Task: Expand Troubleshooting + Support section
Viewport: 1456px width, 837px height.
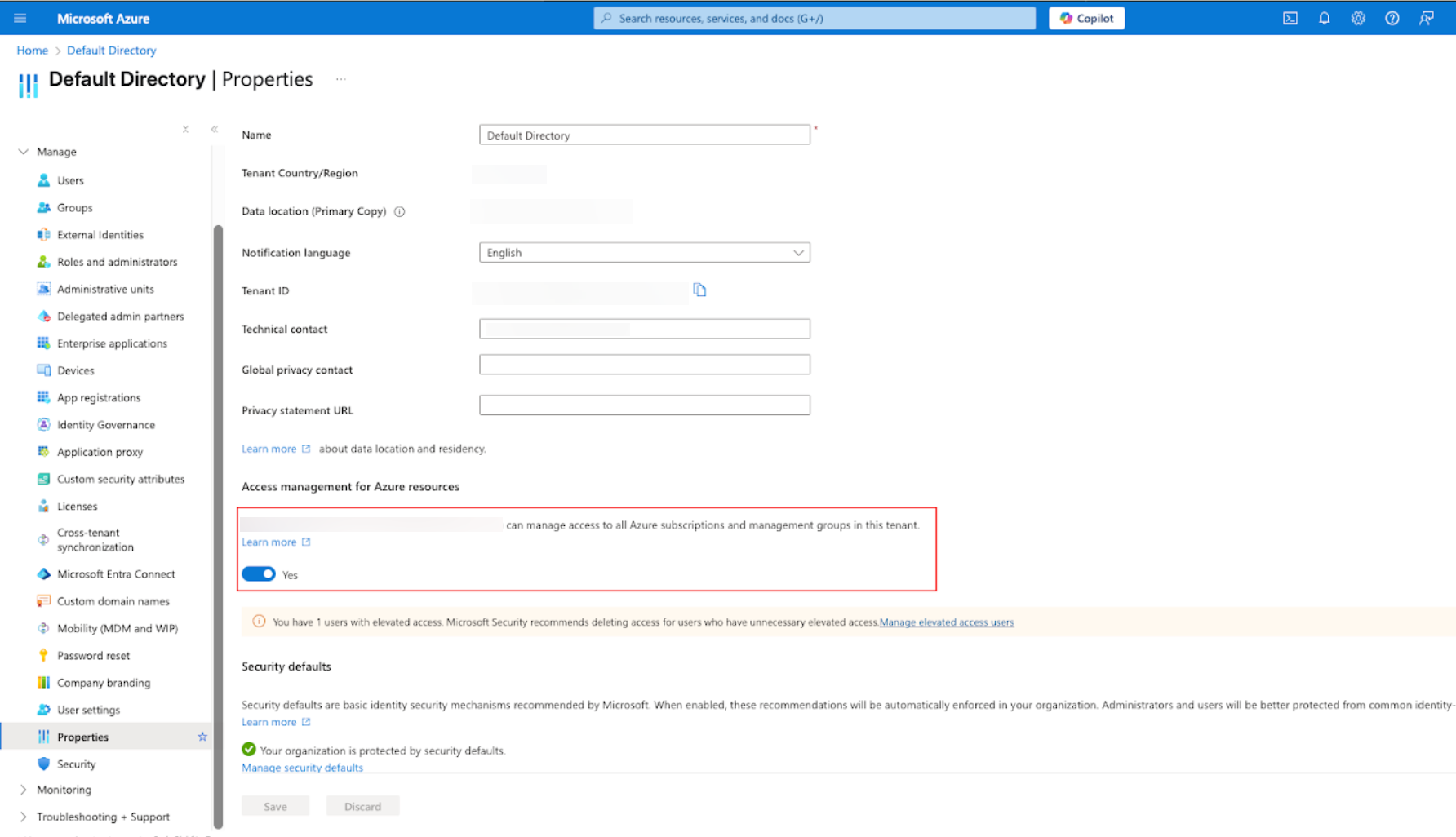Action: pyautogui.click(x=24, y=817)
